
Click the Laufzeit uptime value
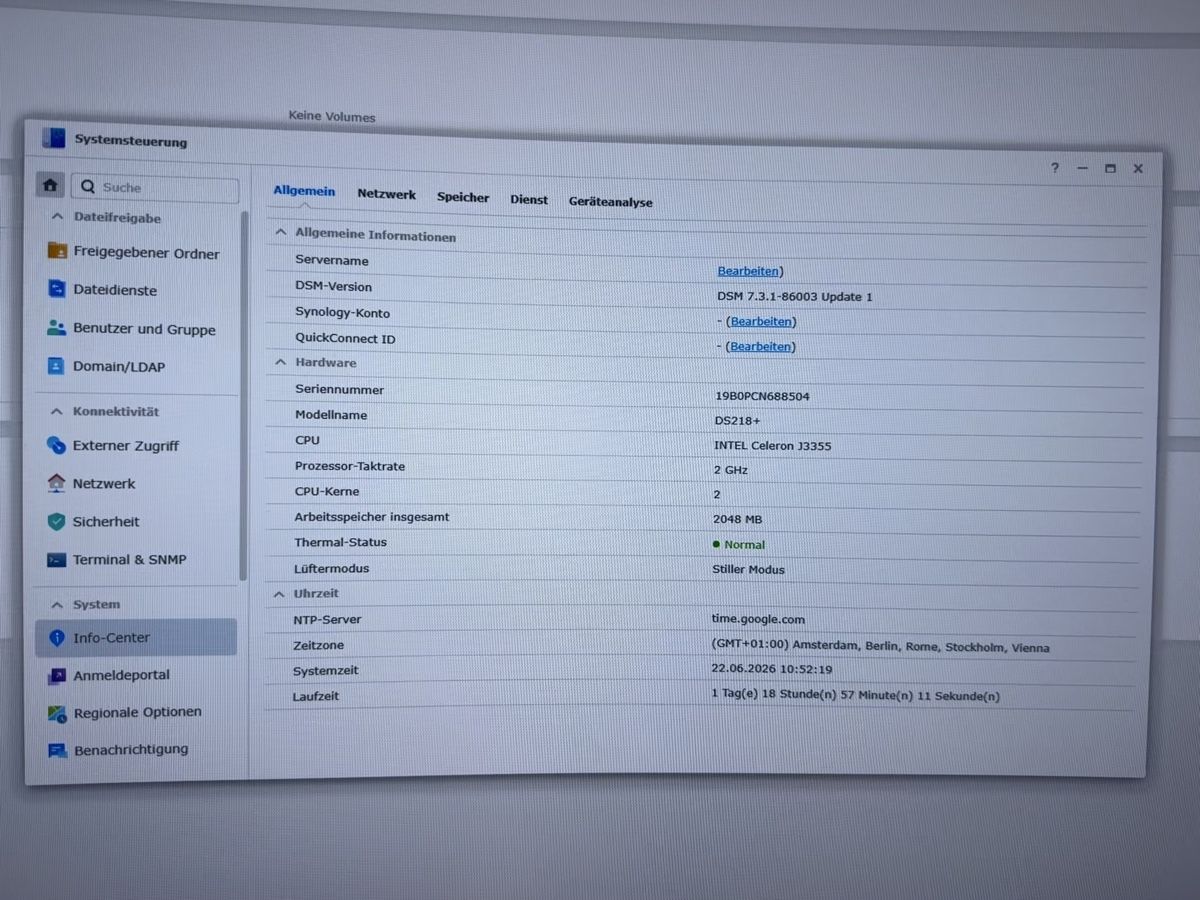(855, 696)
